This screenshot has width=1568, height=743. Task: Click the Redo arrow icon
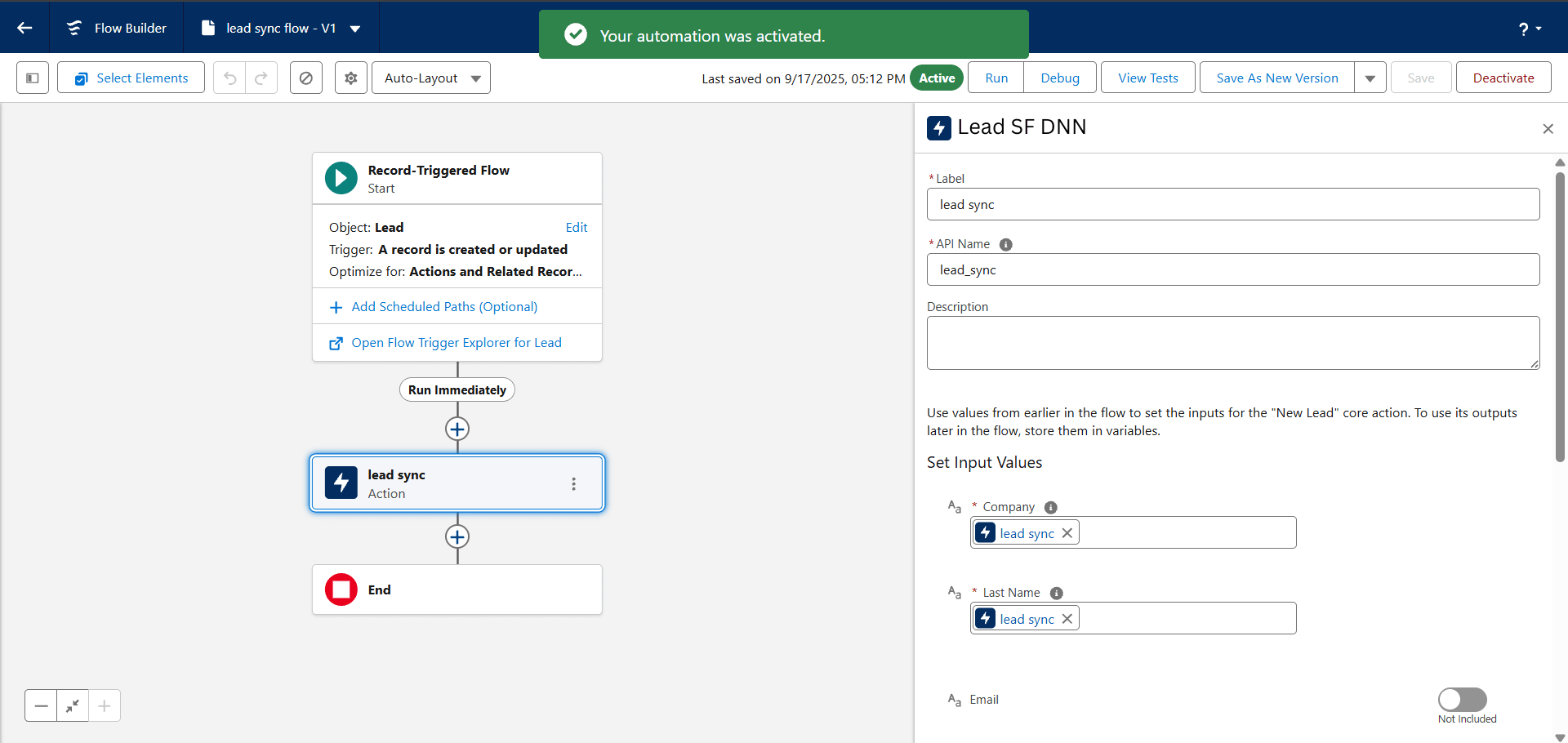tap(261, 78)
